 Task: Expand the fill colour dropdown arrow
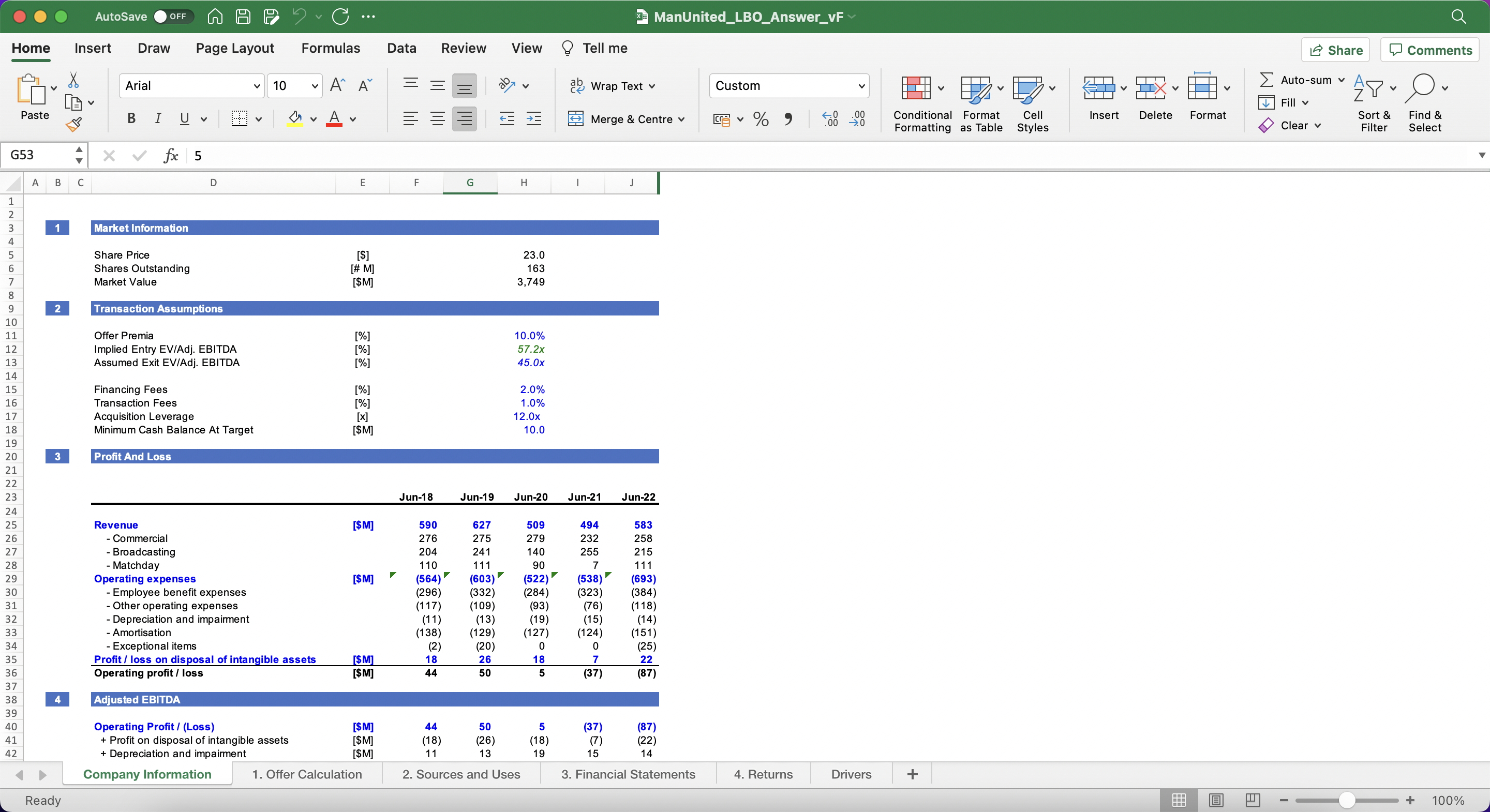click(314, 119)
